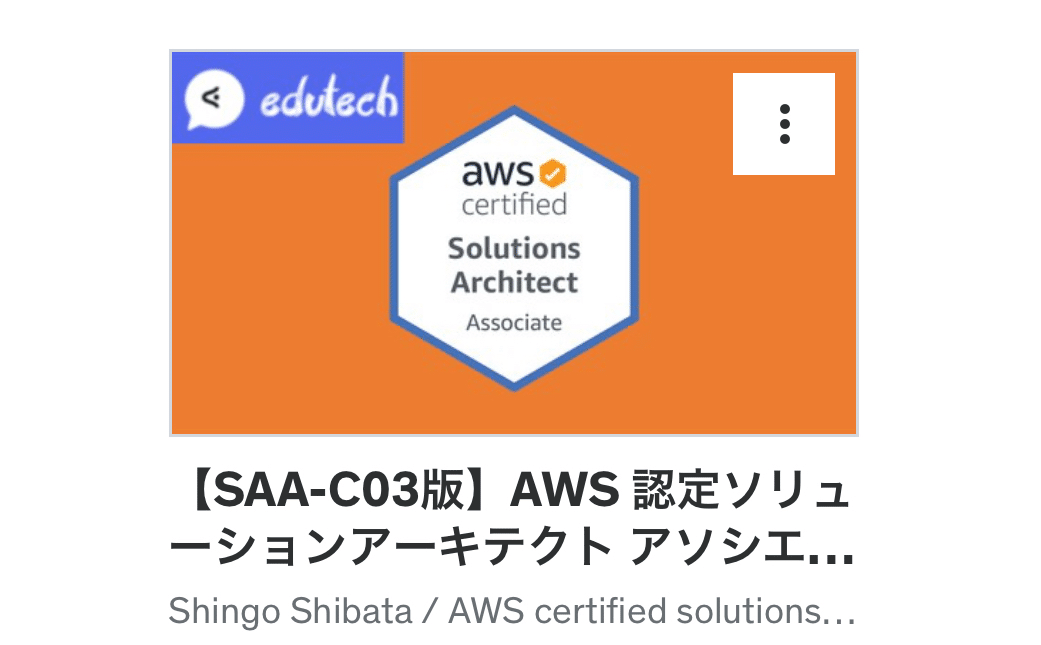1041x645 pixels.
Task: Click the 'certified' word in the badge
Action: (x=515, y=205)
